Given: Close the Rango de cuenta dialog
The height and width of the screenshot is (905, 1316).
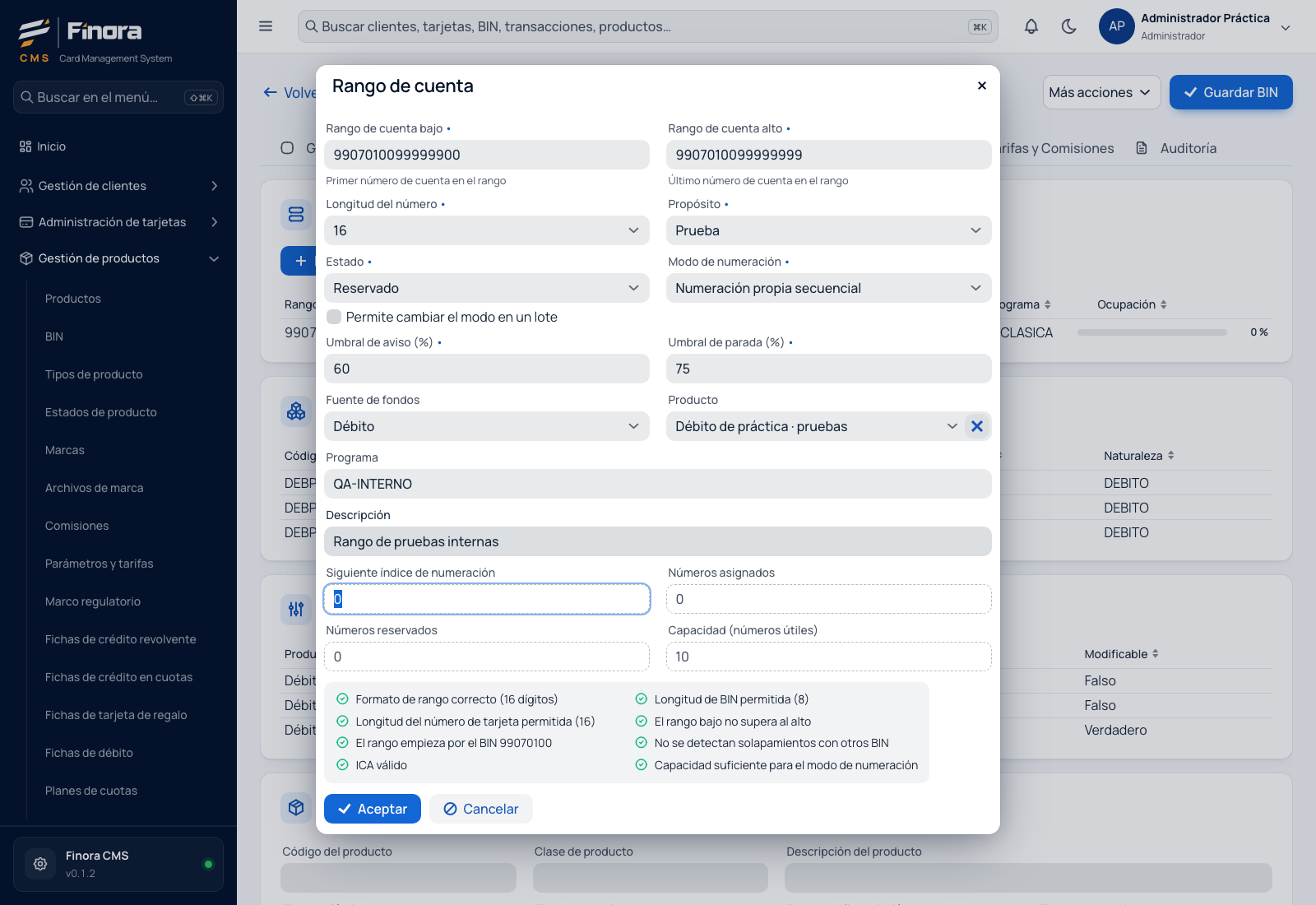Looking at the screenshot, I should click(x=982, y=86).
